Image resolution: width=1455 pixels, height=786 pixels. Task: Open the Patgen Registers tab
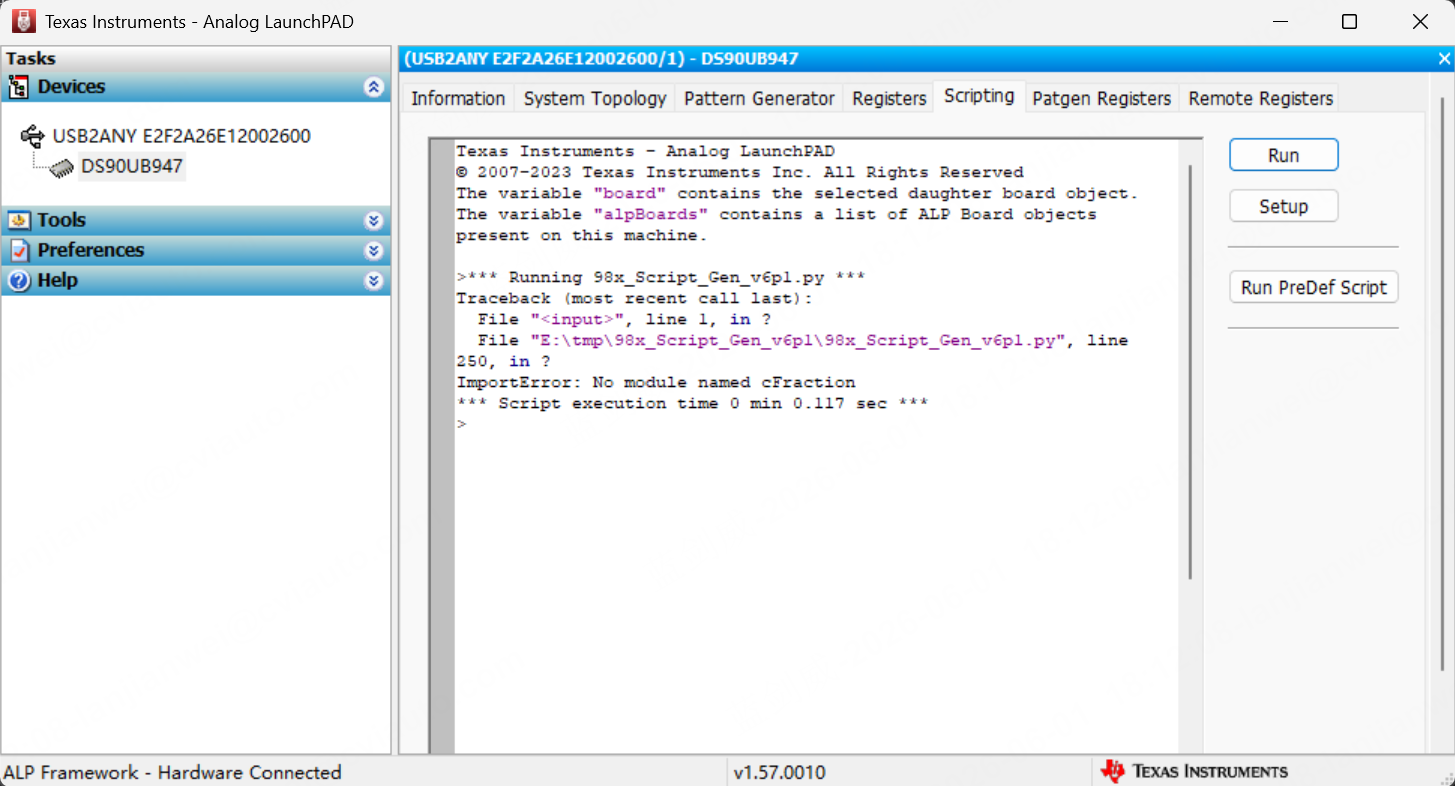(1101, 98)
